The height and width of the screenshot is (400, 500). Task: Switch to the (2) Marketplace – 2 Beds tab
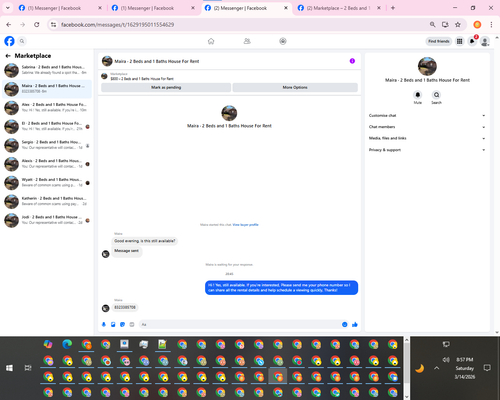(338, 8)
